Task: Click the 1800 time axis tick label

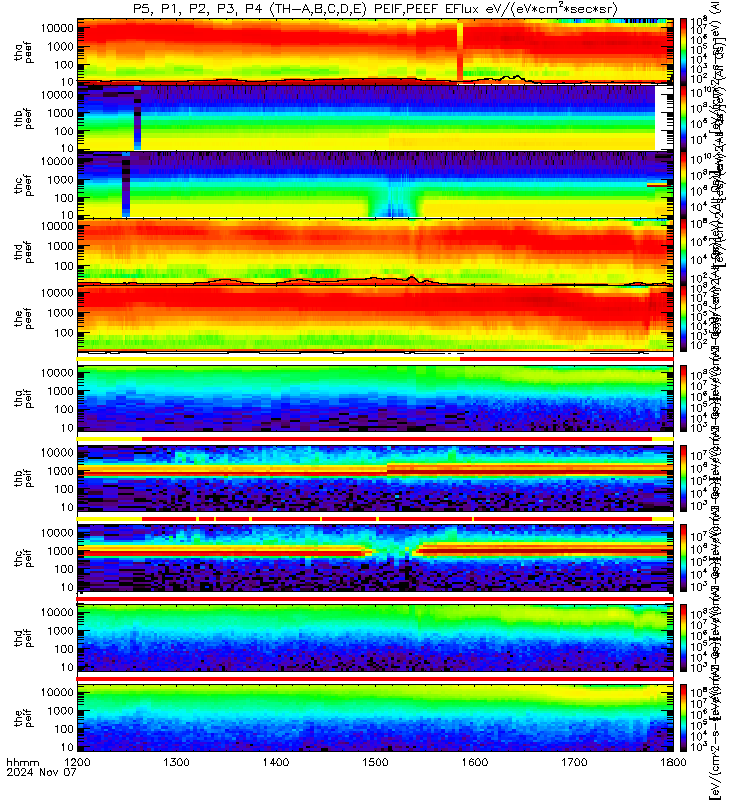Action: click(x=673, y=762)
